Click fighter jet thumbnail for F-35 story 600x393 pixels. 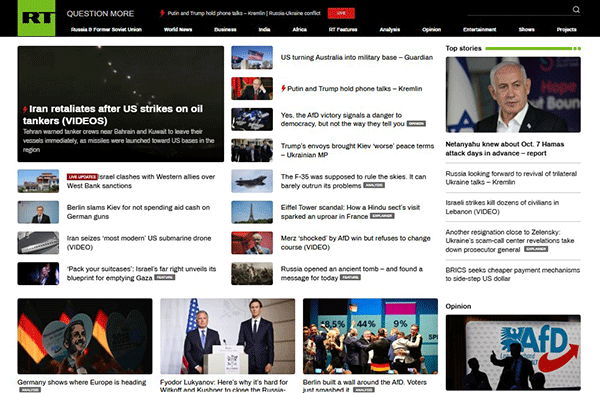(x=252, y=181)
